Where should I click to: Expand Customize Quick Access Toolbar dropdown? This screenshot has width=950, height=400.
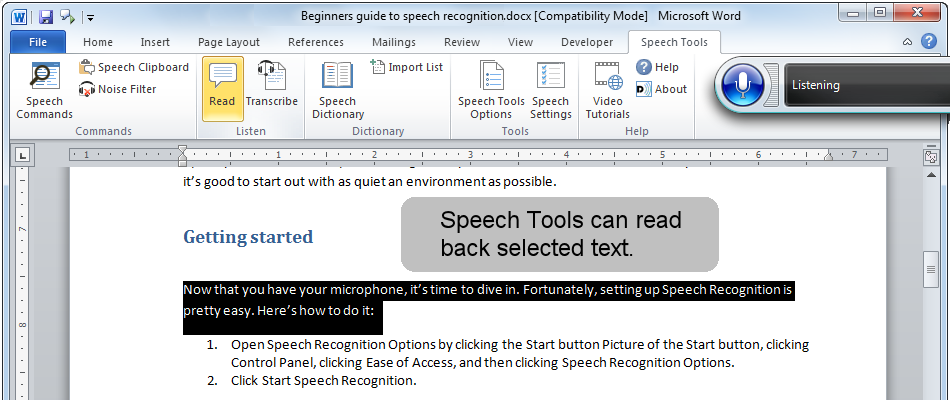[x=90, y=17]
